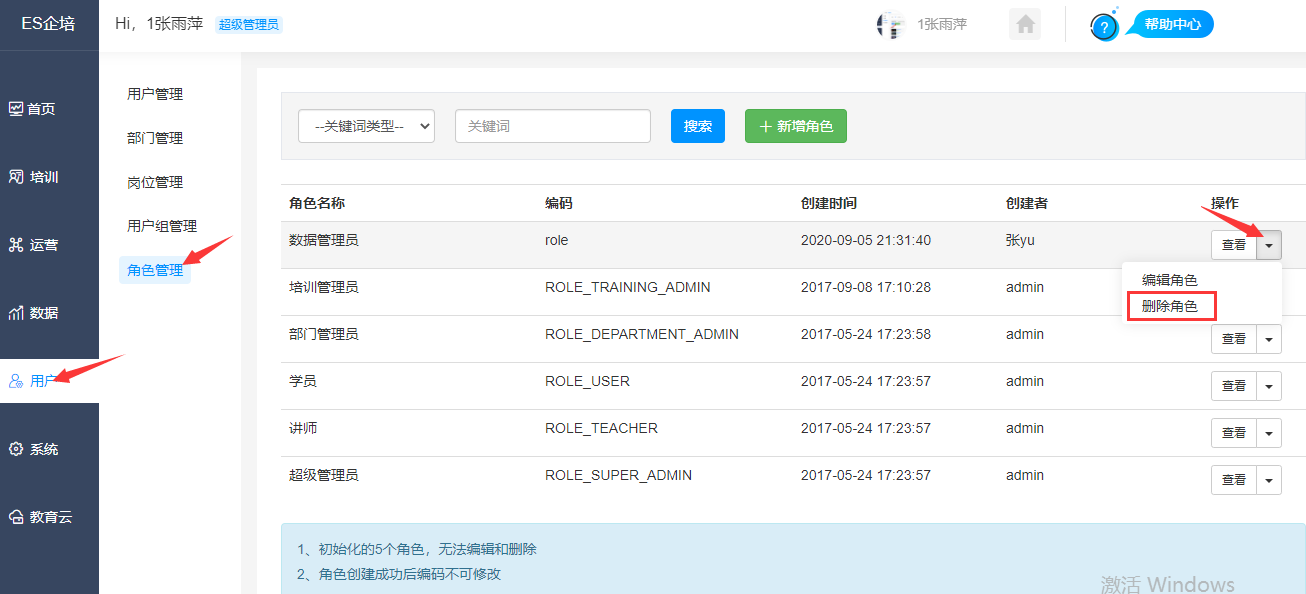Viewport: 1306px width, 594px height.
Task: Open the 关键词类型 dropdown
Action: click(x=366, y=126)
